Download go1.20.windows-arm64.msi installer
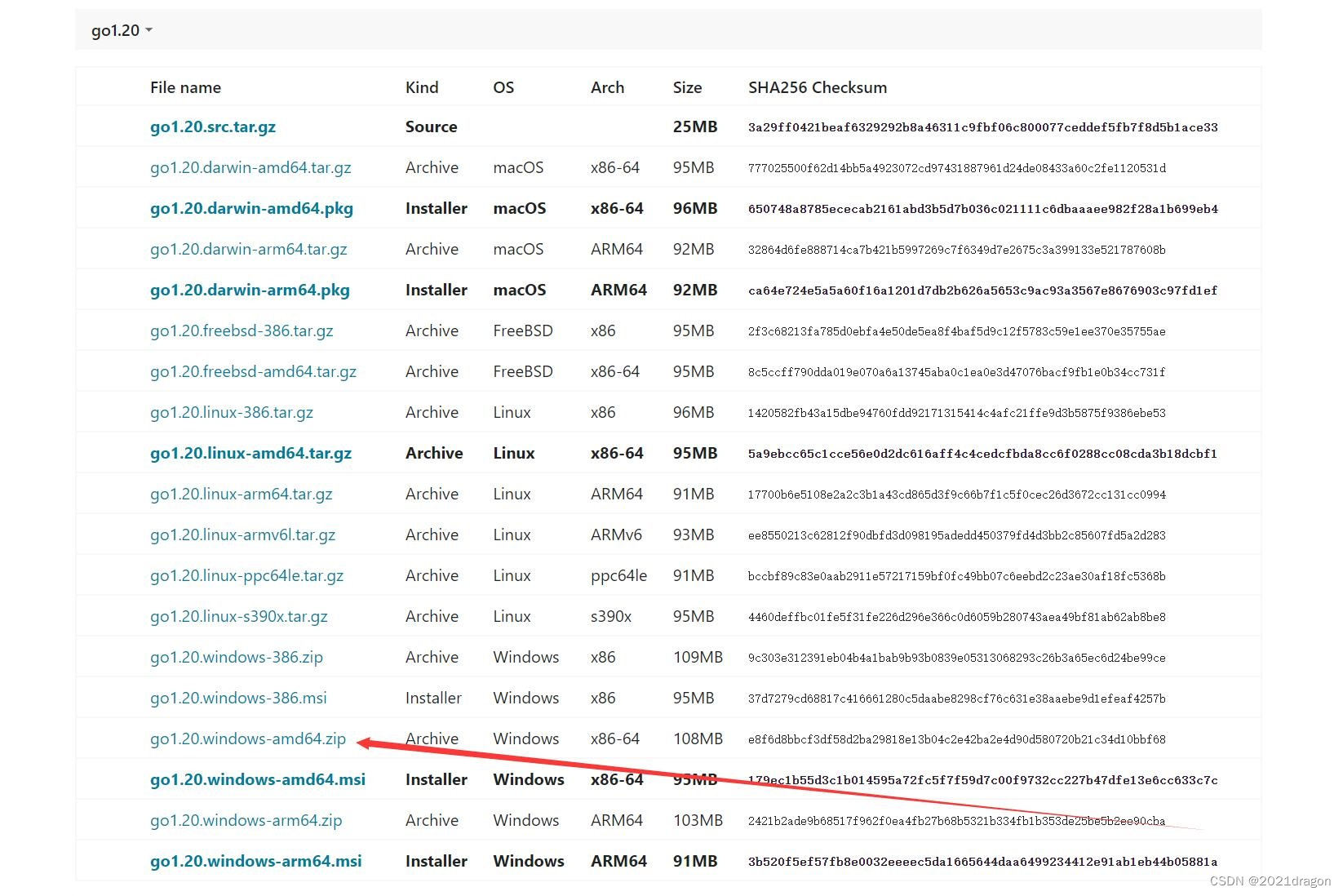Viewport: 1343px width, 896px height. [256, 861]
